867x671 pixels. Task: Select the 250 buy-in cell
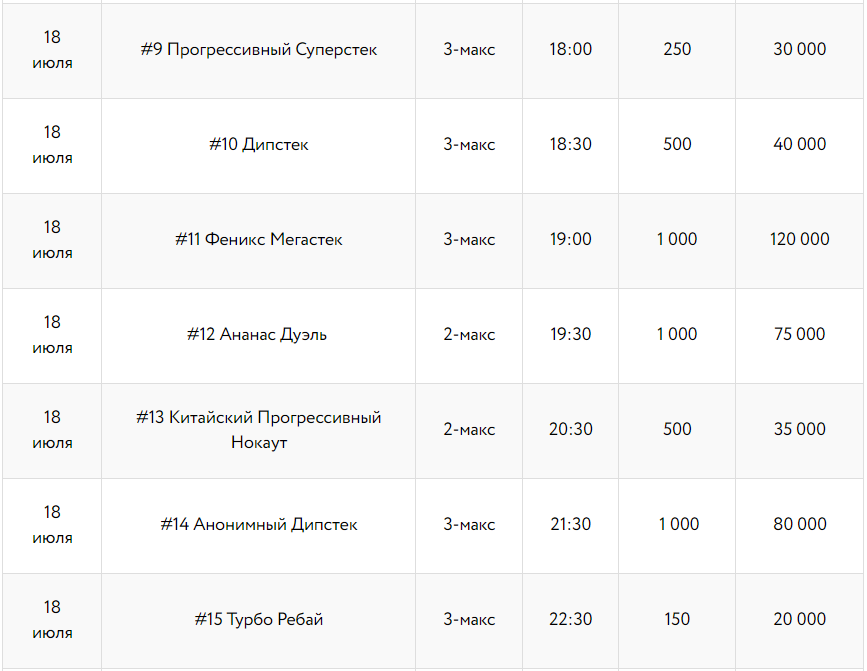click(x=677, y=49)
